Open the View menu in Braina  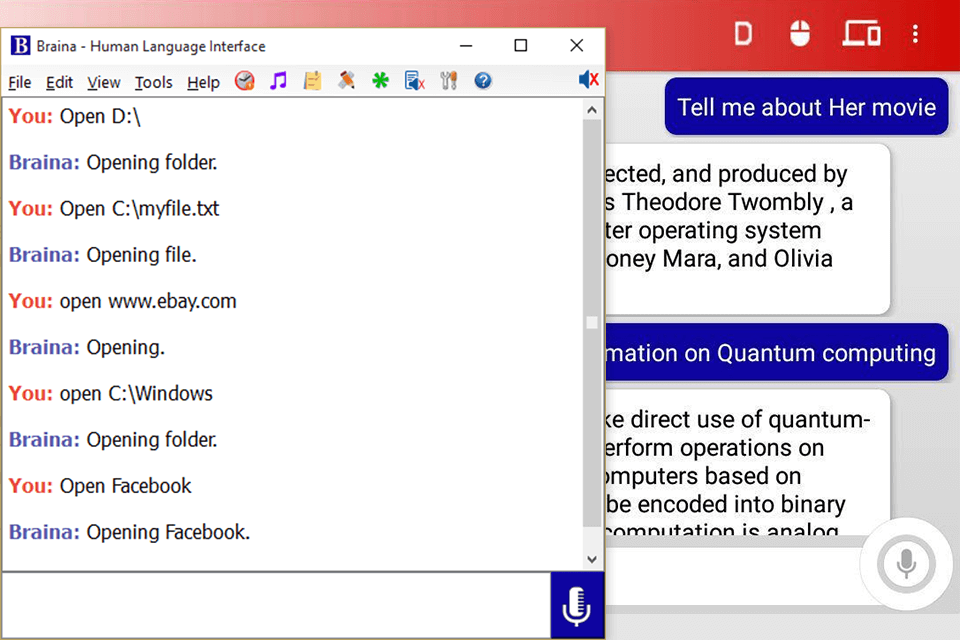point(103,82)
